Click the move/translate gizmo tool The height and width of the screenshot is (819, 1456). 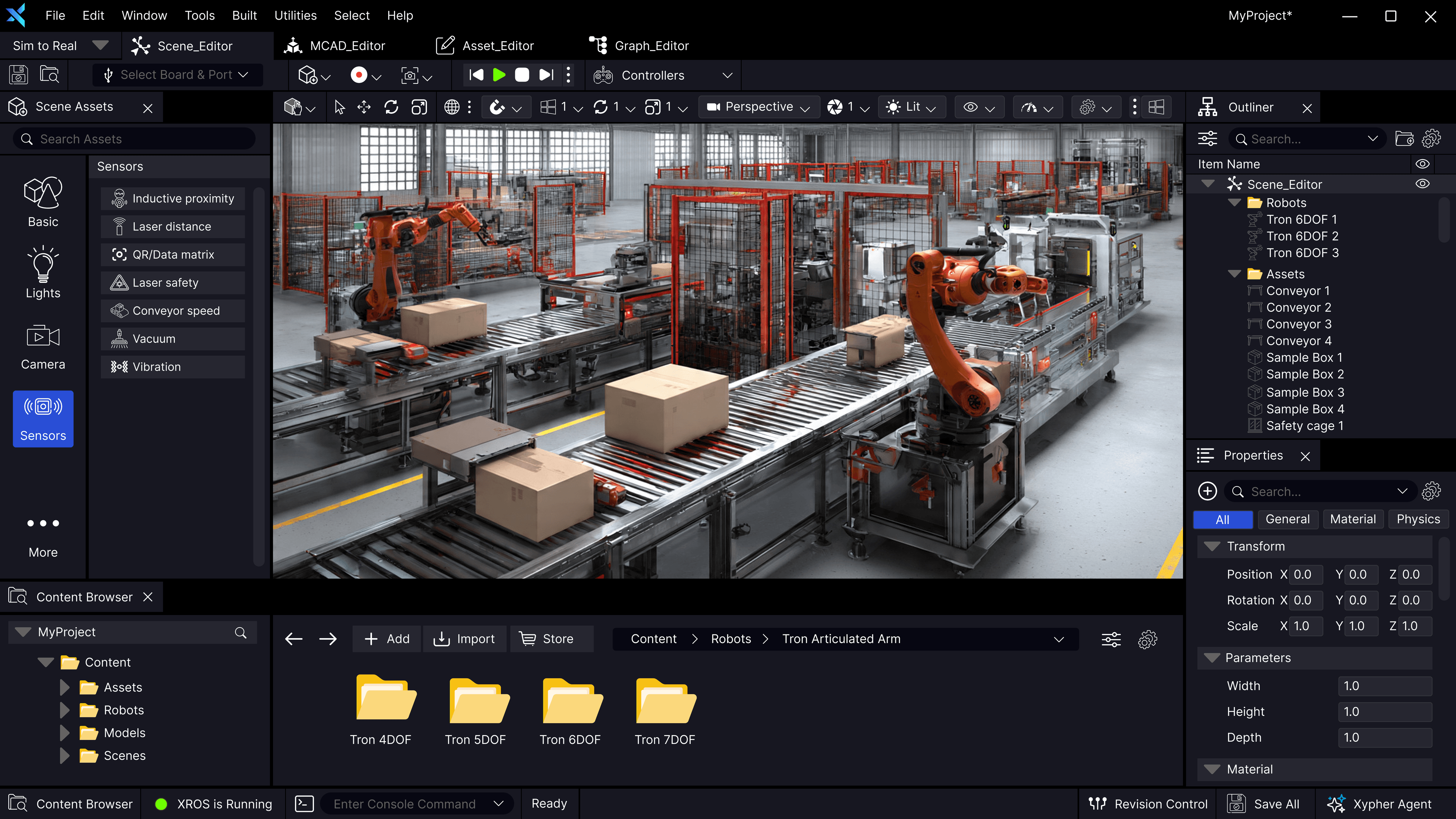point(364,107)
